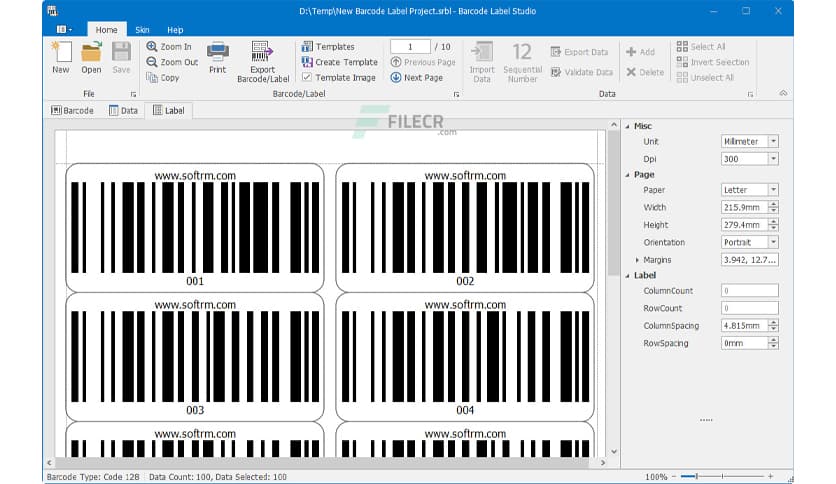
Task: Click Unselect All
Action: (x=705, y=78)
